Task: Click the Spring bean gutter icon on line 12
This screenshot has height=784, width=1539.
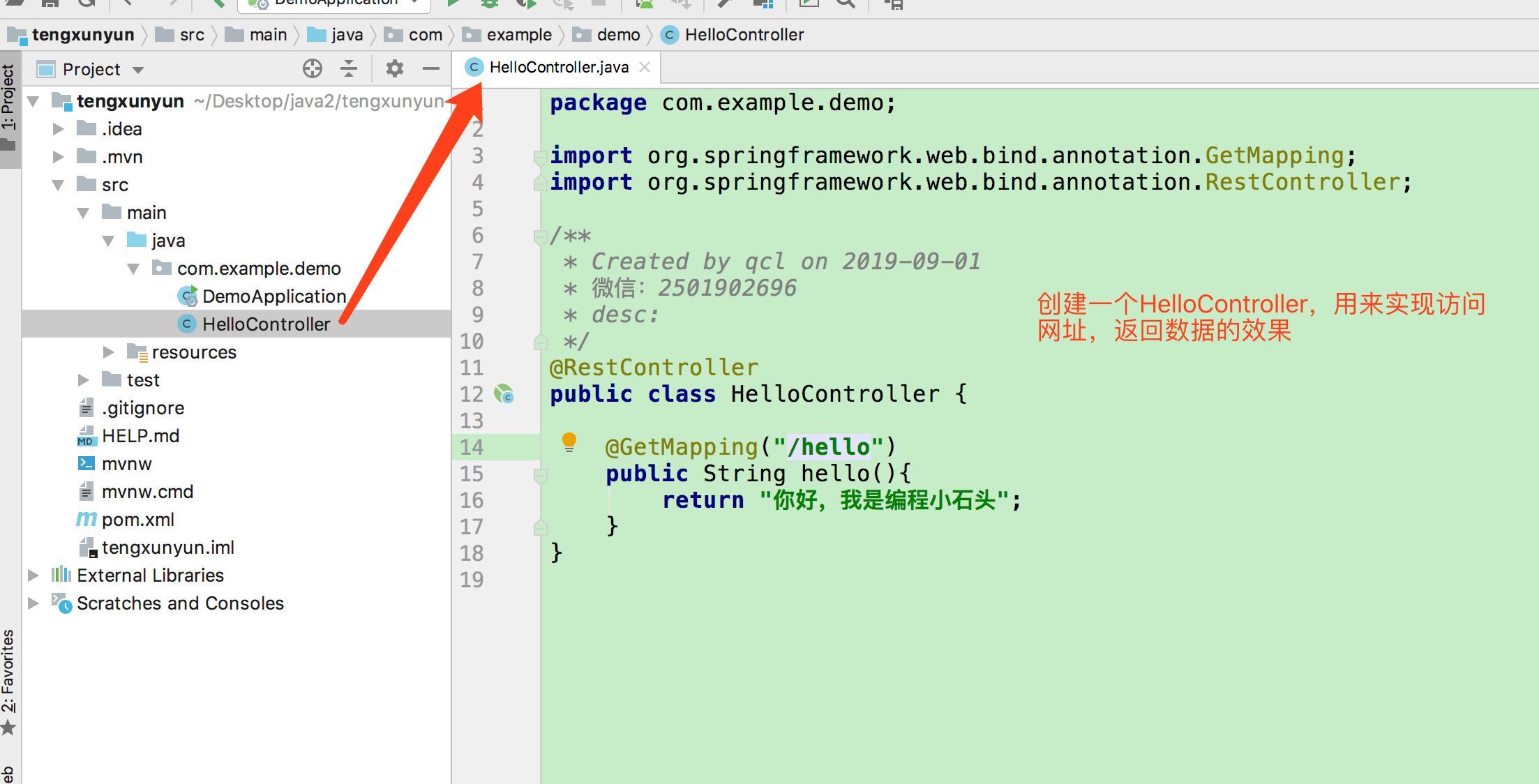Action: coord(504,394)
